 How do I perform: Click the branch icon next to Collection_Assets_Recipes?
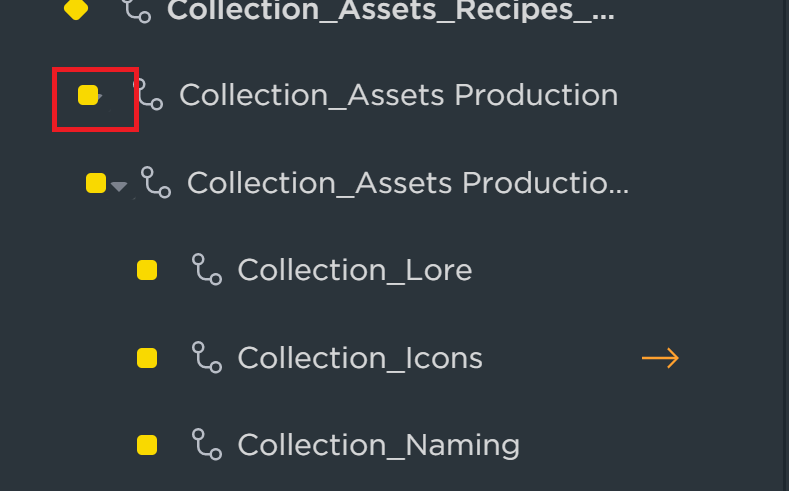[x=136, y=10]
